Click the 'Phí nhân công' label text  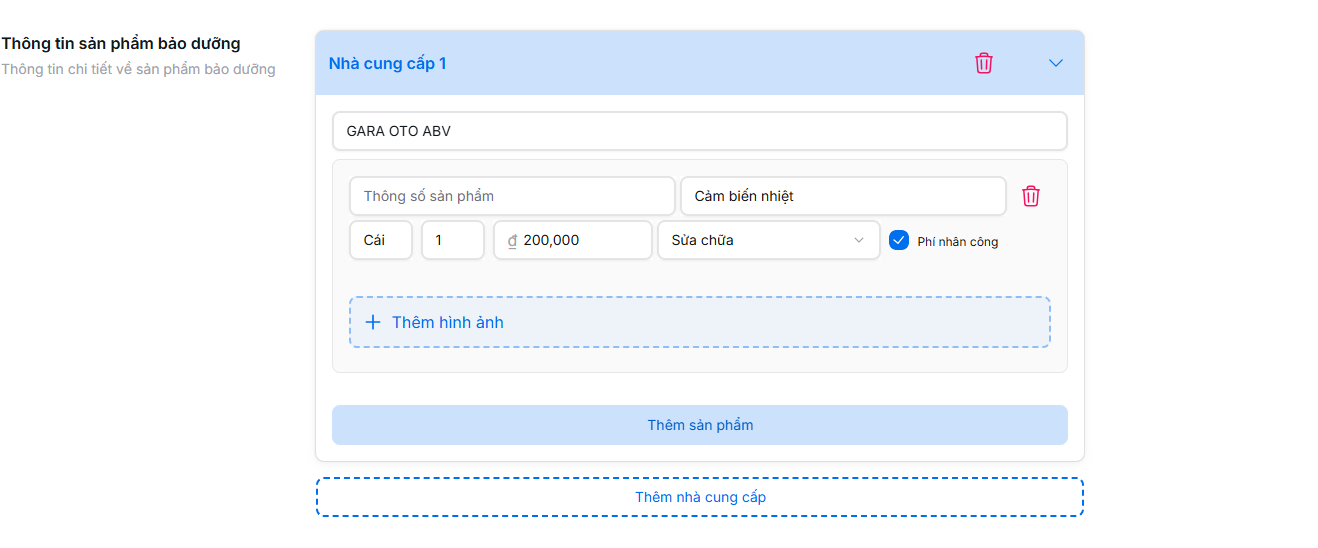coord(957,242)
